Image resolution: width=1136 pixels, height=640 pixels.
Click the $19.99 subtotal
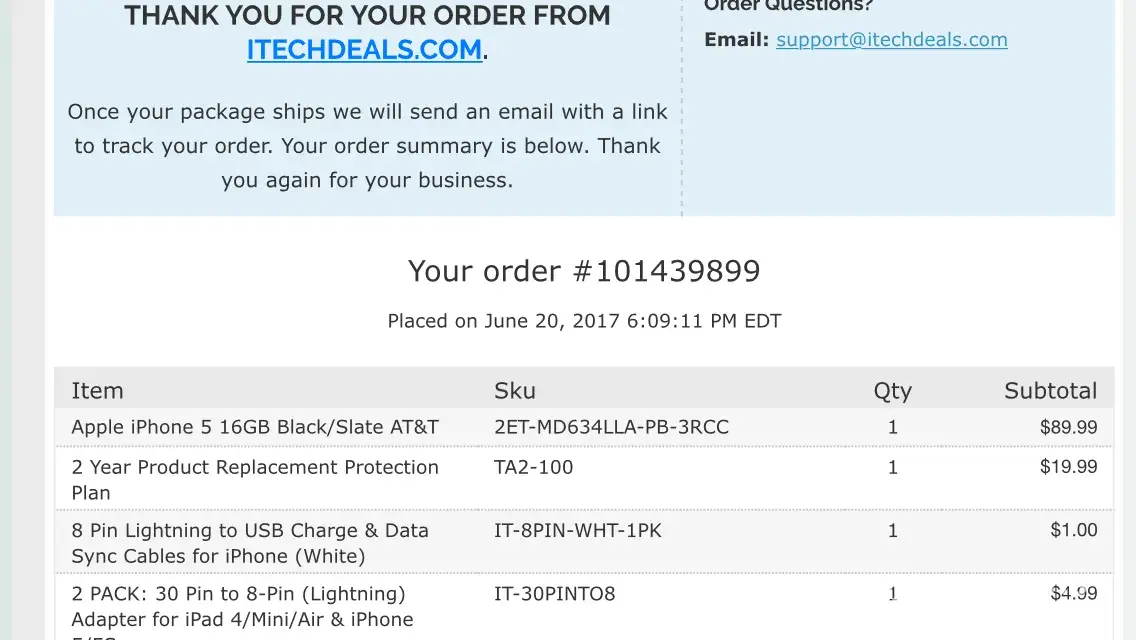coord(1068,467)
